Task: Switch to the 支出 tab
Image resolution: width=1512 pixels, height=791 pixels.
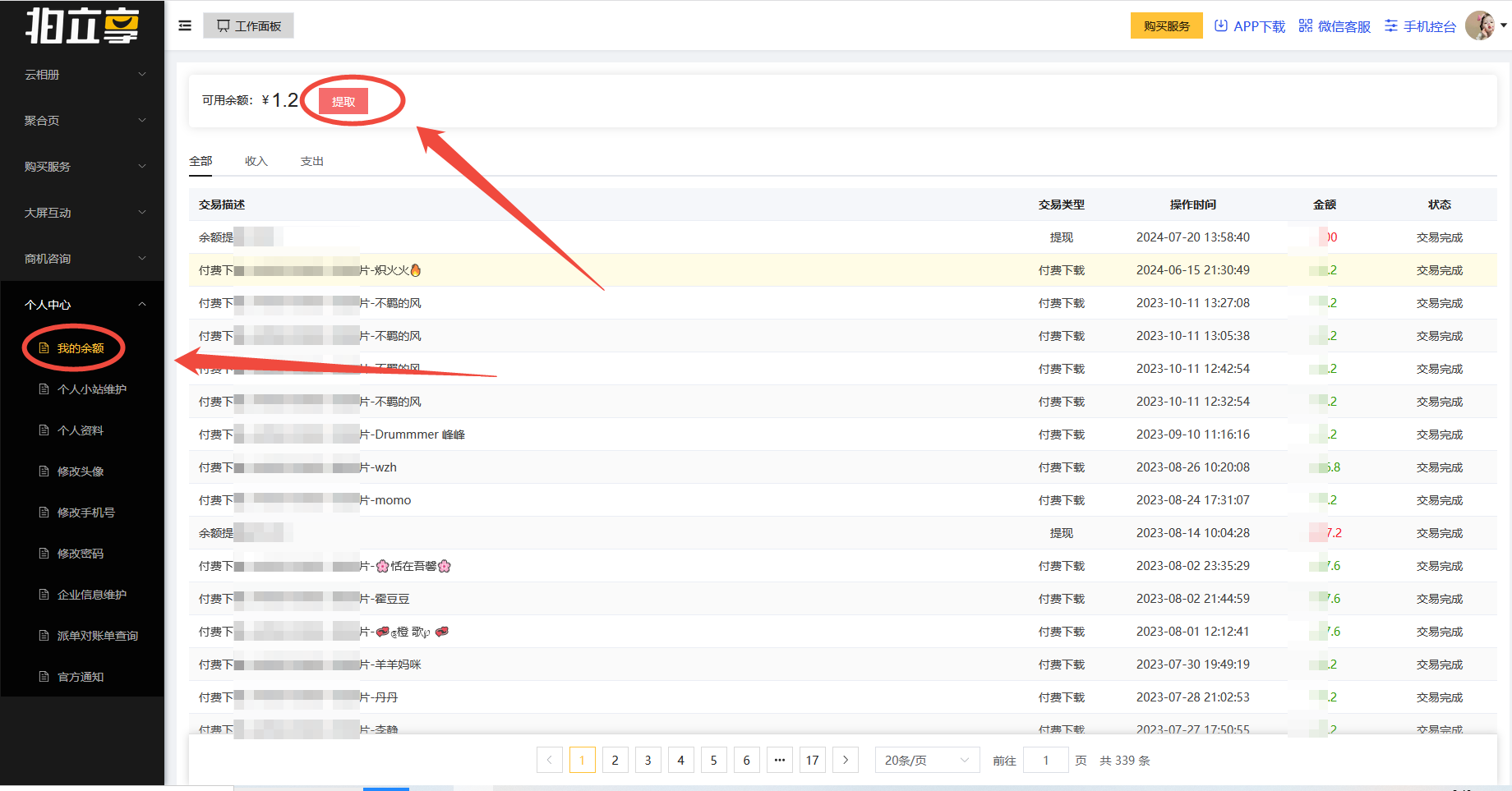Action: point(312,161)
